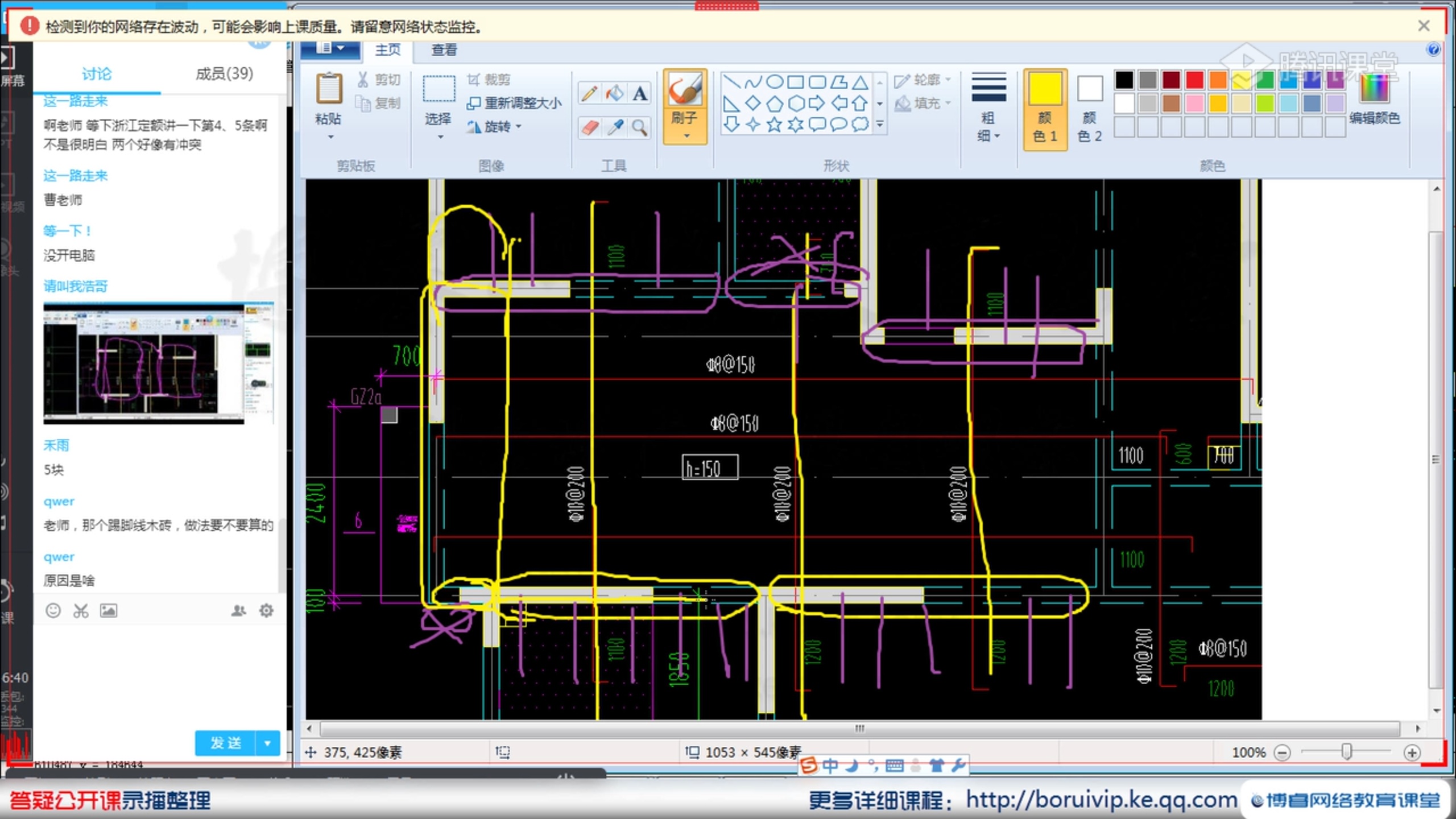Viewport: 1456px width, 819px height.
Task: Toggle Sogou Chinese/English 中 mode
Action: coord(830,766)
